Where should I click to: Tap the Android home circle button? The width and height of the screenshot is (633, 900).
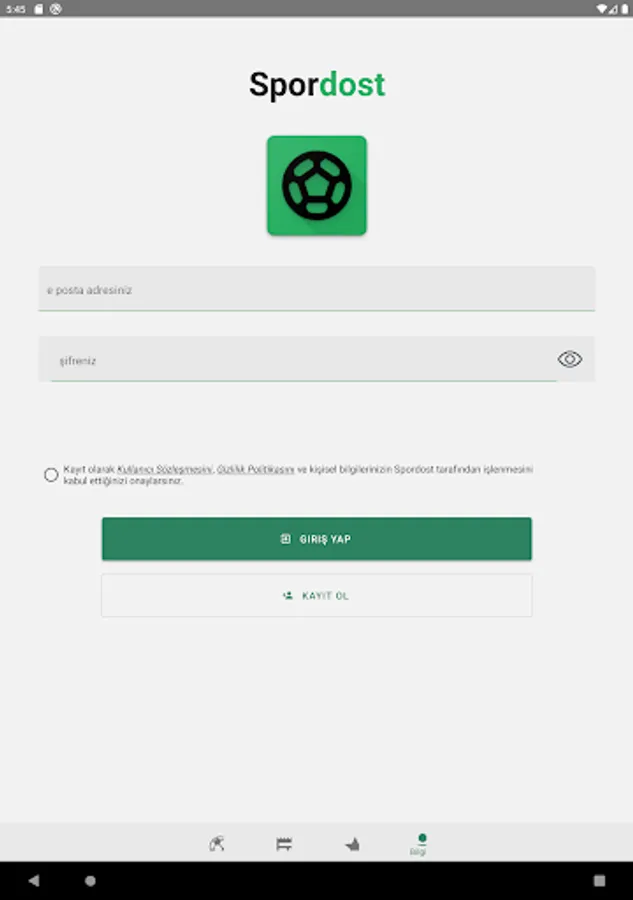pos(90,880)
